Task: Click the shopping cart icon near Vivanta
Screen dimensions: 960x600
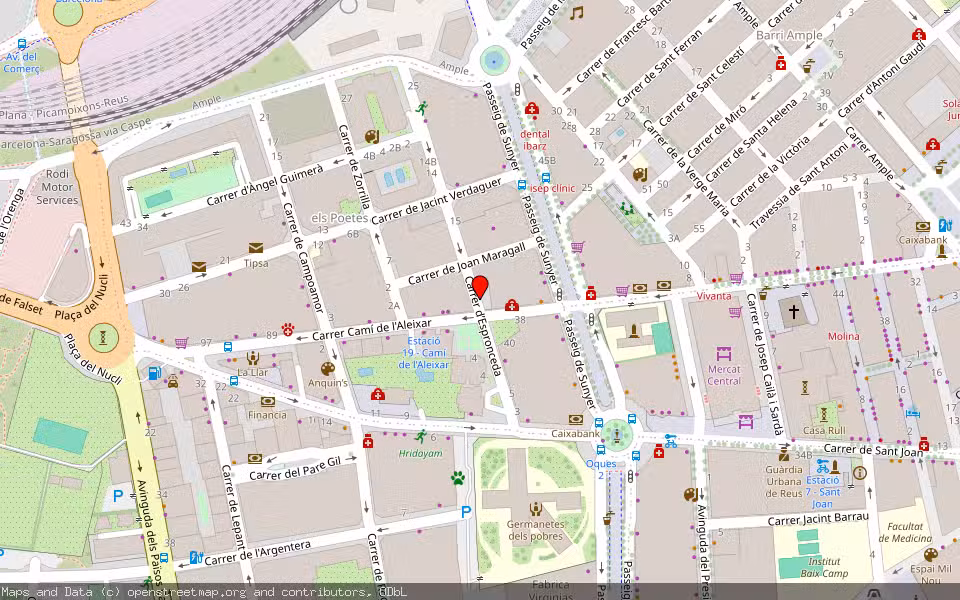Action: (x=735, y=279)
